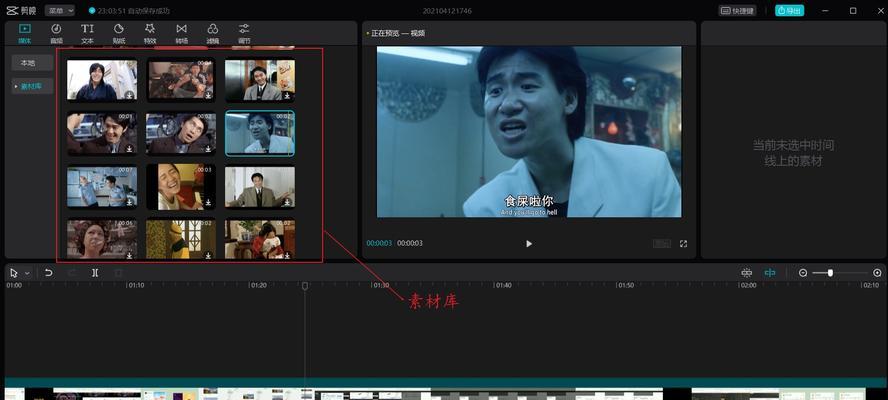Click the 02:00 mark on timeline ruler
This screenshot has height=400, width=888.
click(748, 286)
